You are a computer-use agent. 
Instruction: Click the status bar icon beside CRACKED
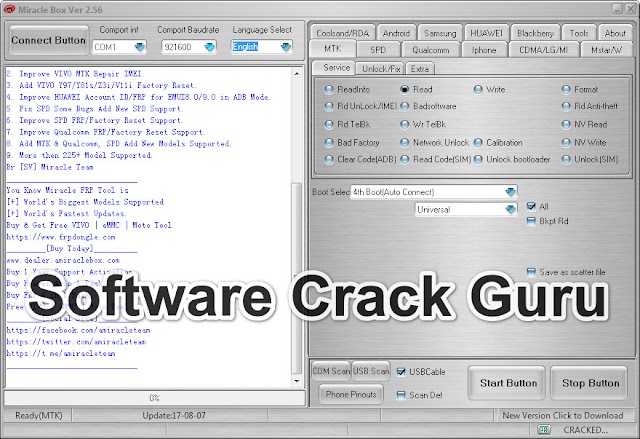point(543,429)
